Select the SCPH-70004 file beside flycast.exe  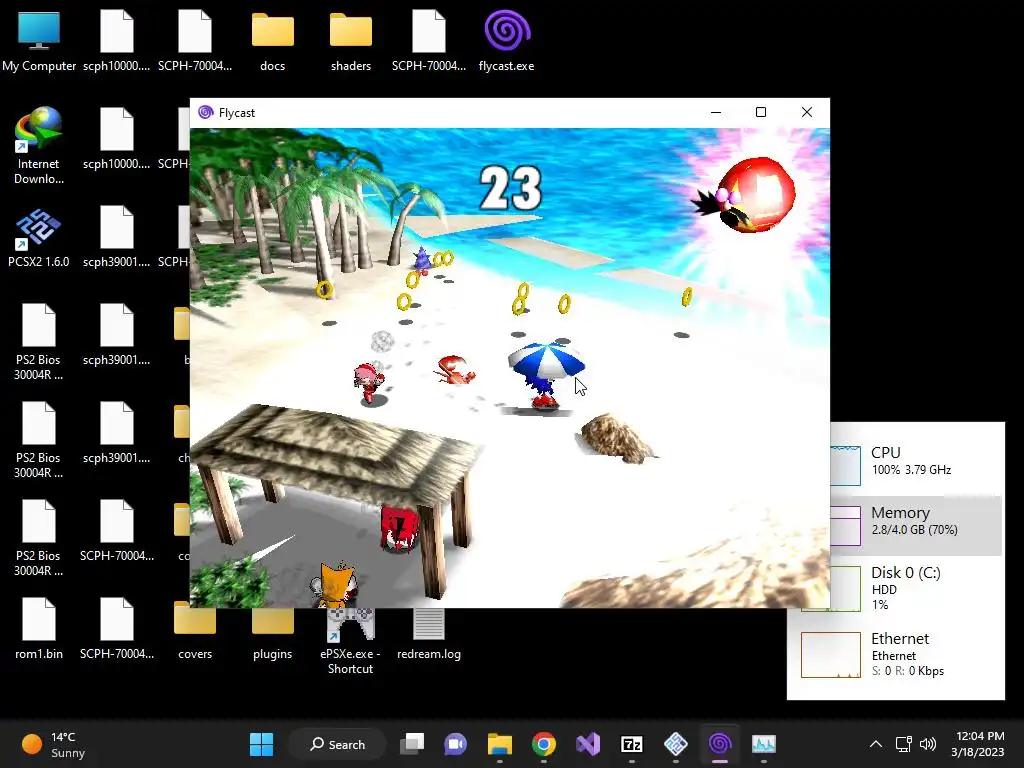tap(428, 40)
